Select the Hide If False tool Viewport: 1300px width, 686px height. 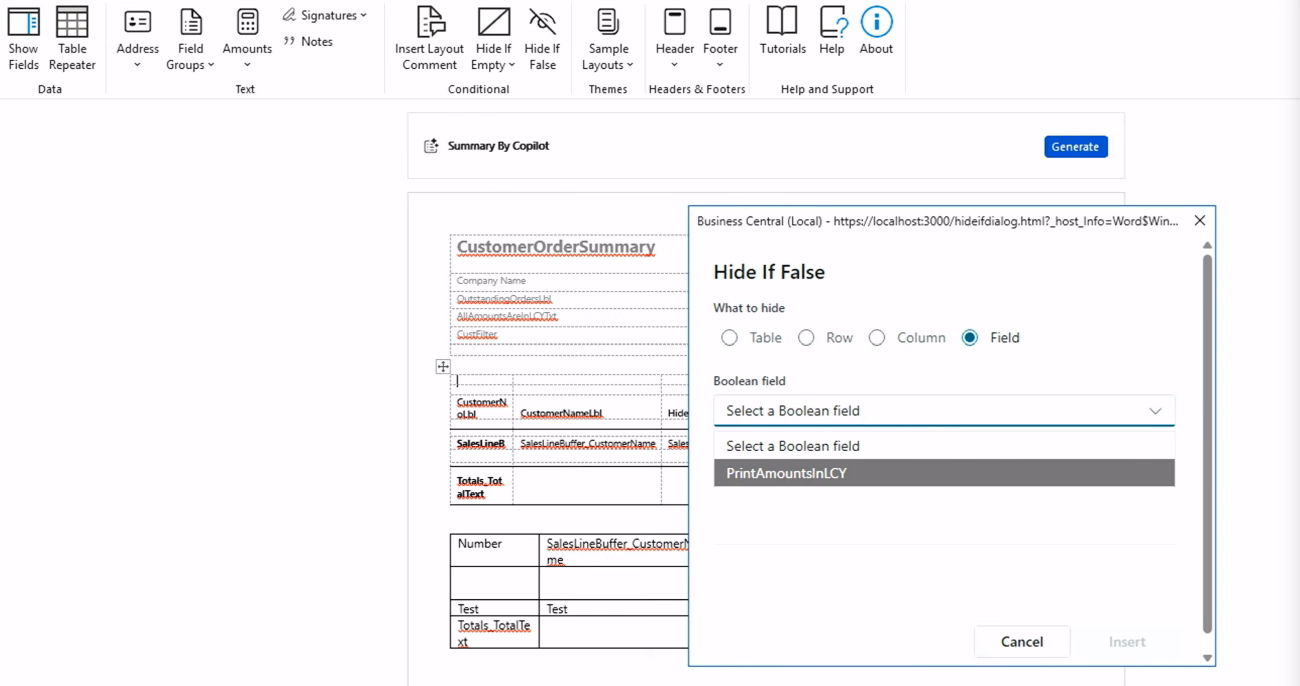click(x=542, y=40)
